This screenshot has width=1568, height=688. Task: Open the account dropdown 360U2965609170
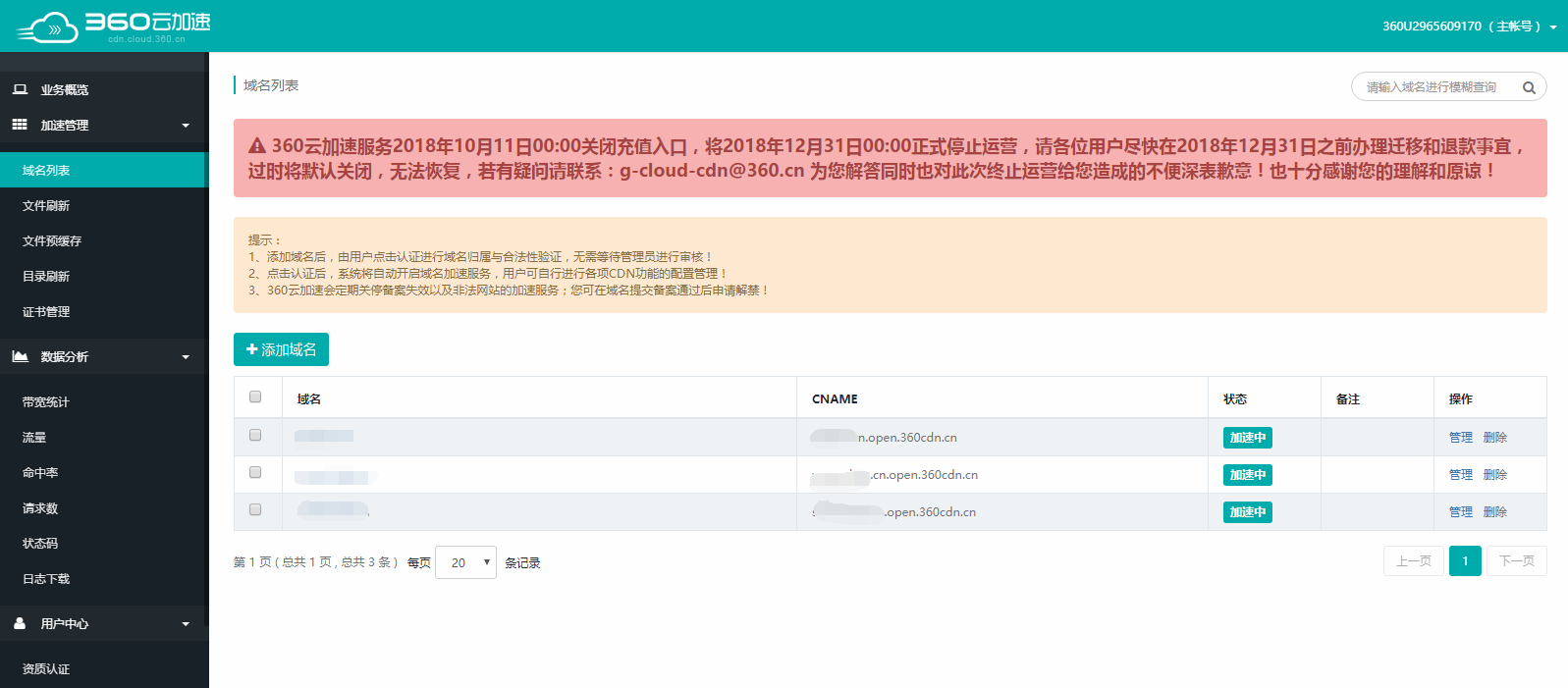[x=1469, y=26]
